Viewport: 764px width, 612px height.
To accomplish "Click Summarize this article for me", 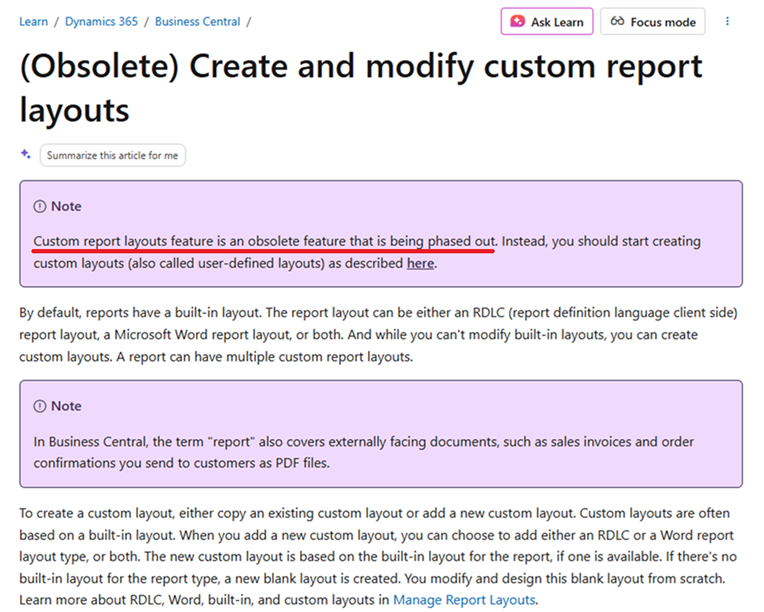I will 113,155.
